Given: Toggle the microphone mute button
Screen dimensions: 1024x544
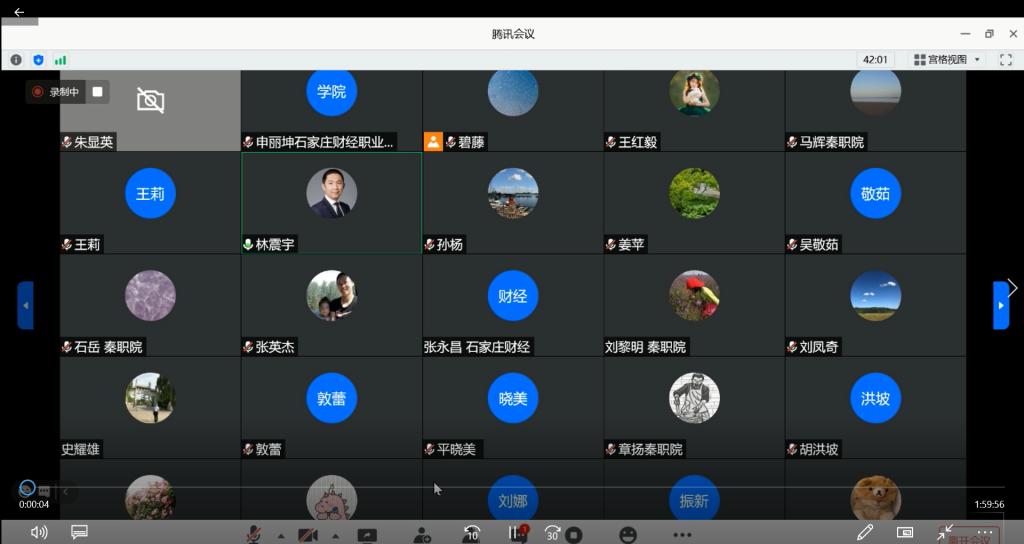Looking at the screenshot, I should click(255, 534).
